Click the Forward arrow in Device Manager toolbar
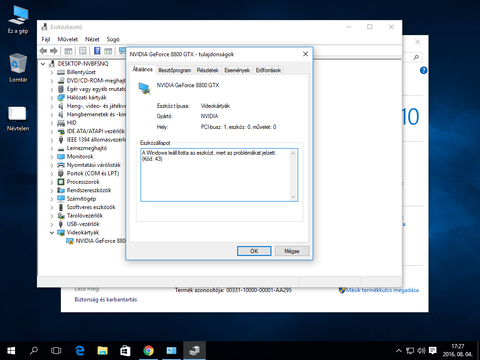Screen dimensions: 480x360 point(54,51)
